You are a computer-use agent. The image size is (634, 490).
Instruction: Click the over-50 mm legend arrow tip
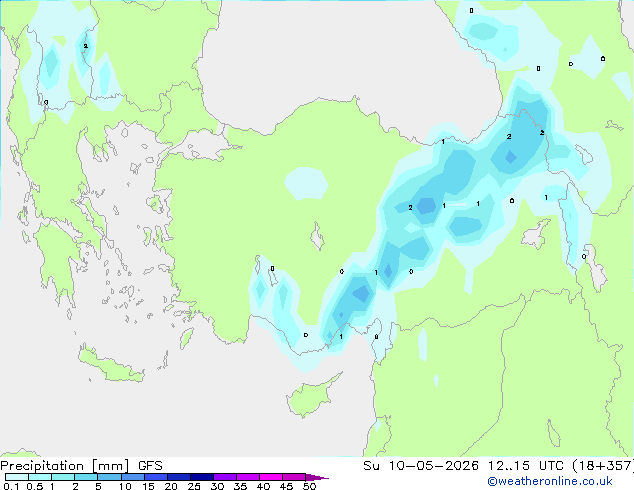[317, 477]
